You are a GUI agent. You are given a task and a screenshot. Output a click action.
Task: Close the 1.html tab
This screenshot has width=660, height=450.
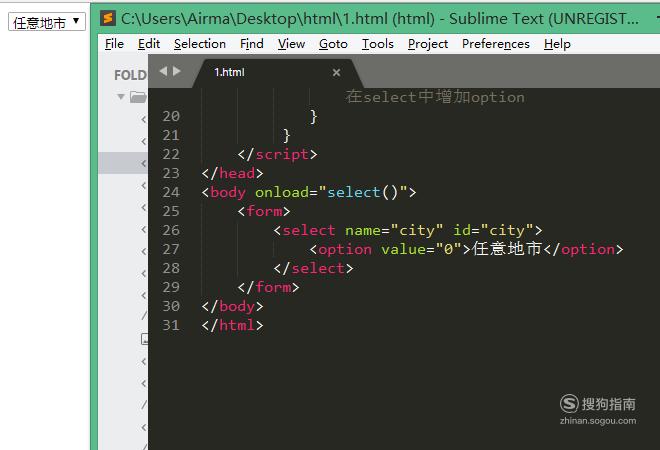click(x=336, y=72)
